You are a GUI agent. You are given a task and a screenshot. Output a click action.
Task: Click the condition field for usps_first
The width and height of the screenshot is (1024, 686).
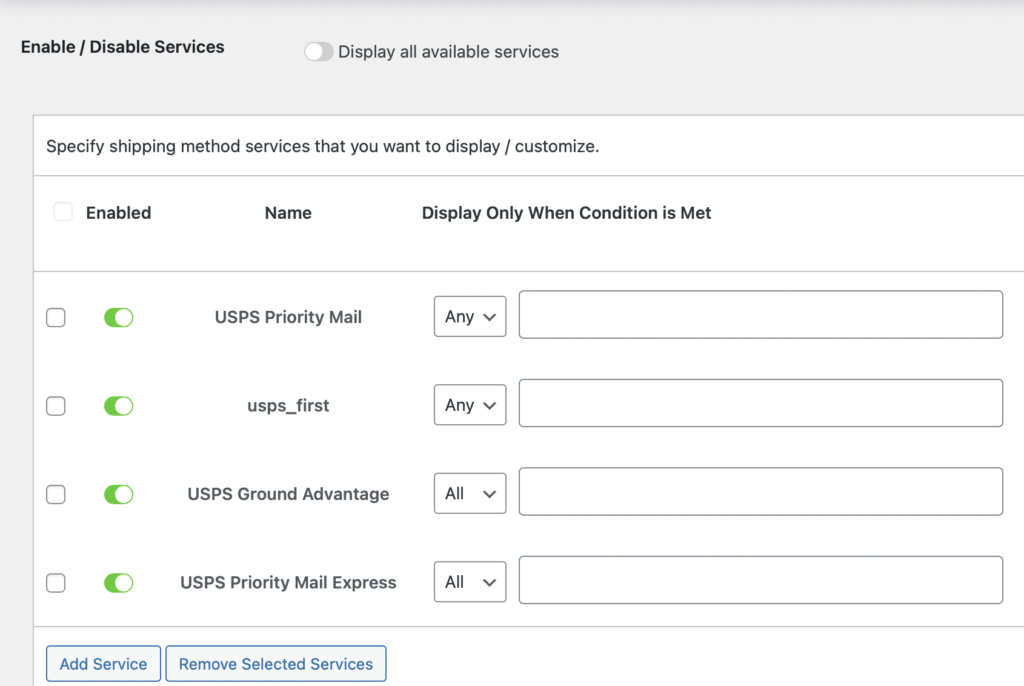click(x=760, y=403)
